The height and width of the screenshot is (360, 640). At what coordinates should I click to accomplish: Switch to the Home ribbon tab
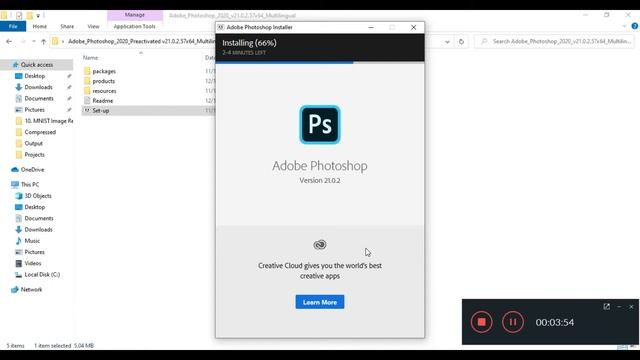click(40, 26)
